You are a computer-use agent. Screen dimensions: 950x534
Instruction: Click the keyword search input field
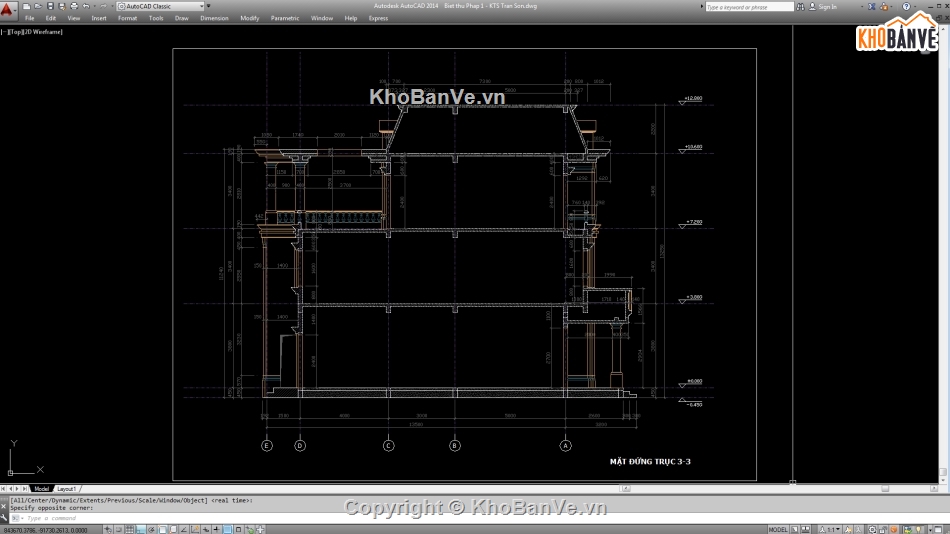(750, 7)
